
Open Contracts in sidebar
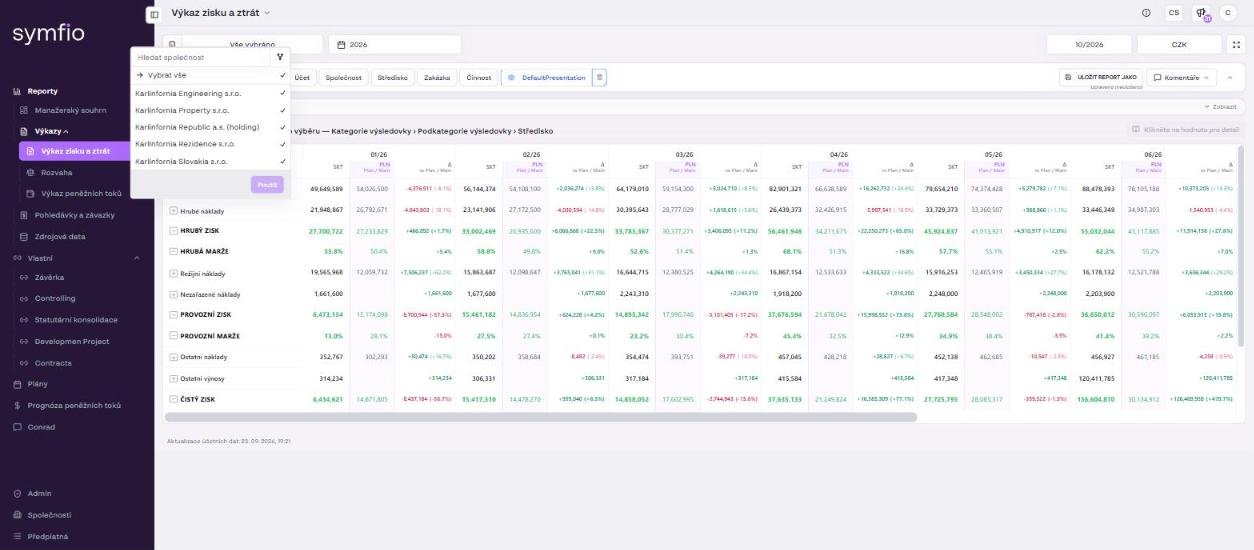pos(53,363)
